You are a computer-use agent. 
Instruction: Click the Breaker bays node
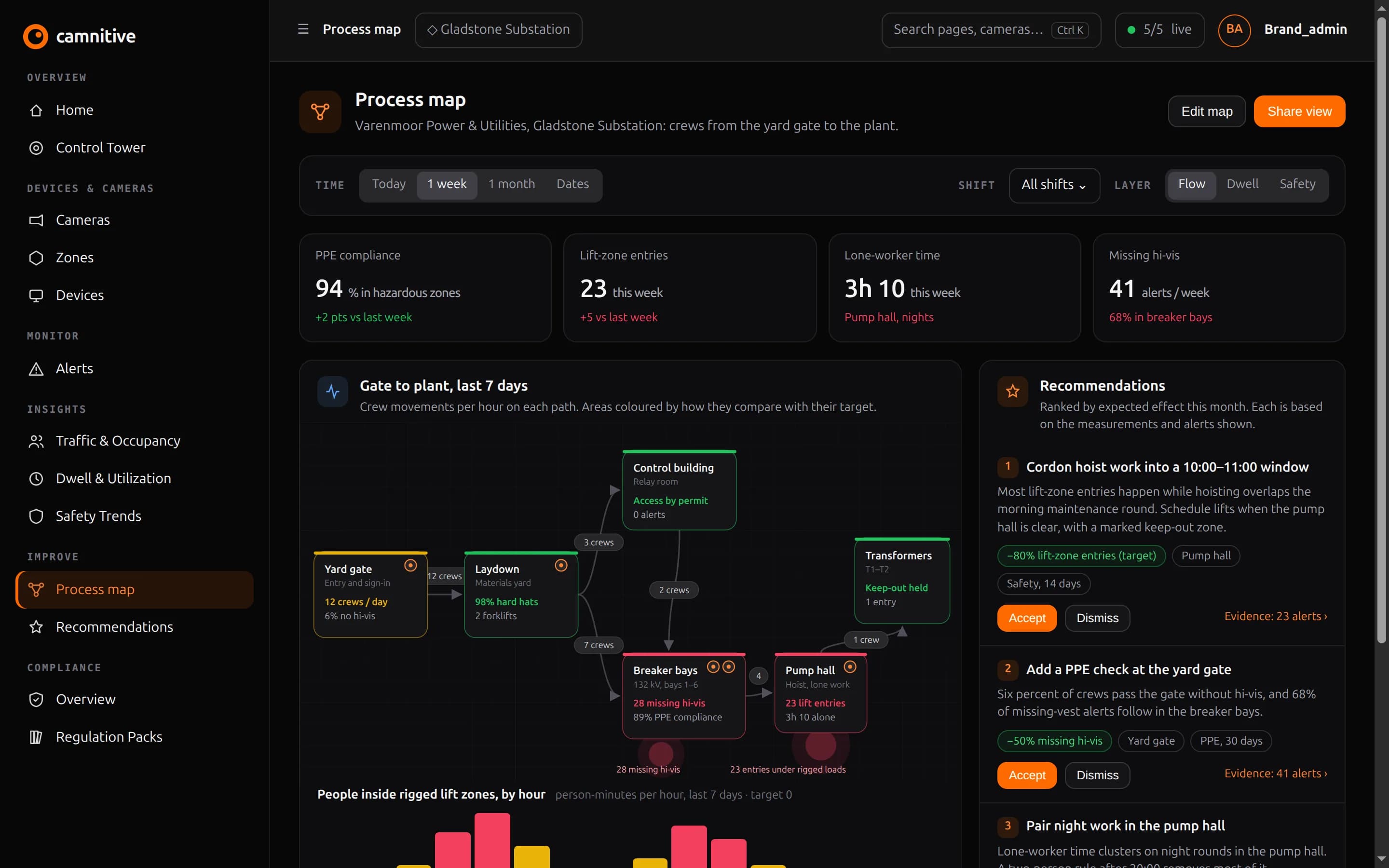click(683, 696)
